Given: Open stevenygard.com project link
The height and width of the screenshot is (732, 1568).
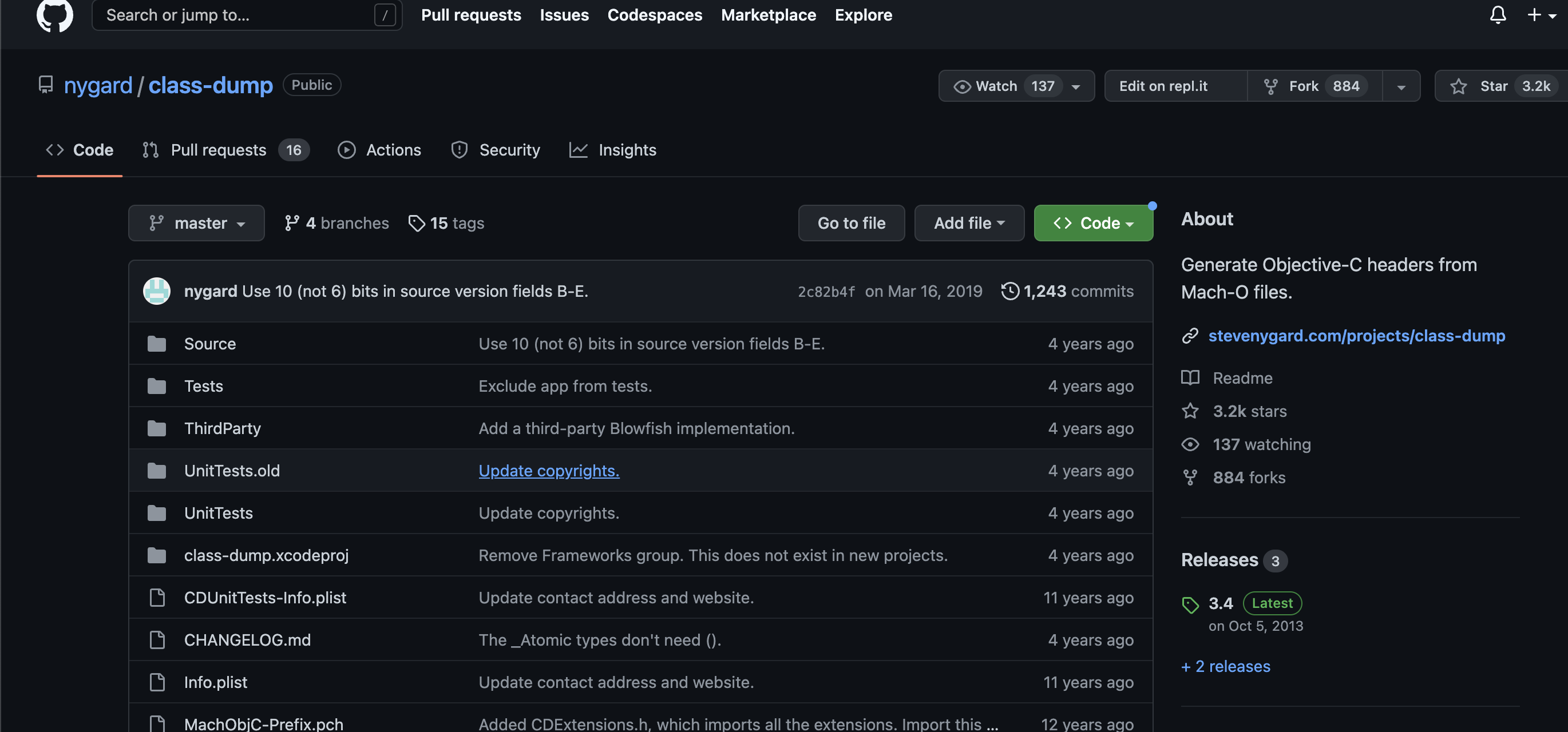Looking at the screenshot, I should click(x=1356, y=335).
